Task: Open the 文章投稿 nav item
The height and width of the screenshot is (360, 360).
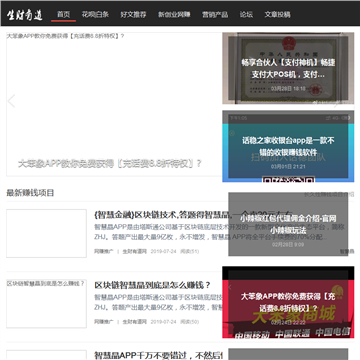Action: [277, 14]
